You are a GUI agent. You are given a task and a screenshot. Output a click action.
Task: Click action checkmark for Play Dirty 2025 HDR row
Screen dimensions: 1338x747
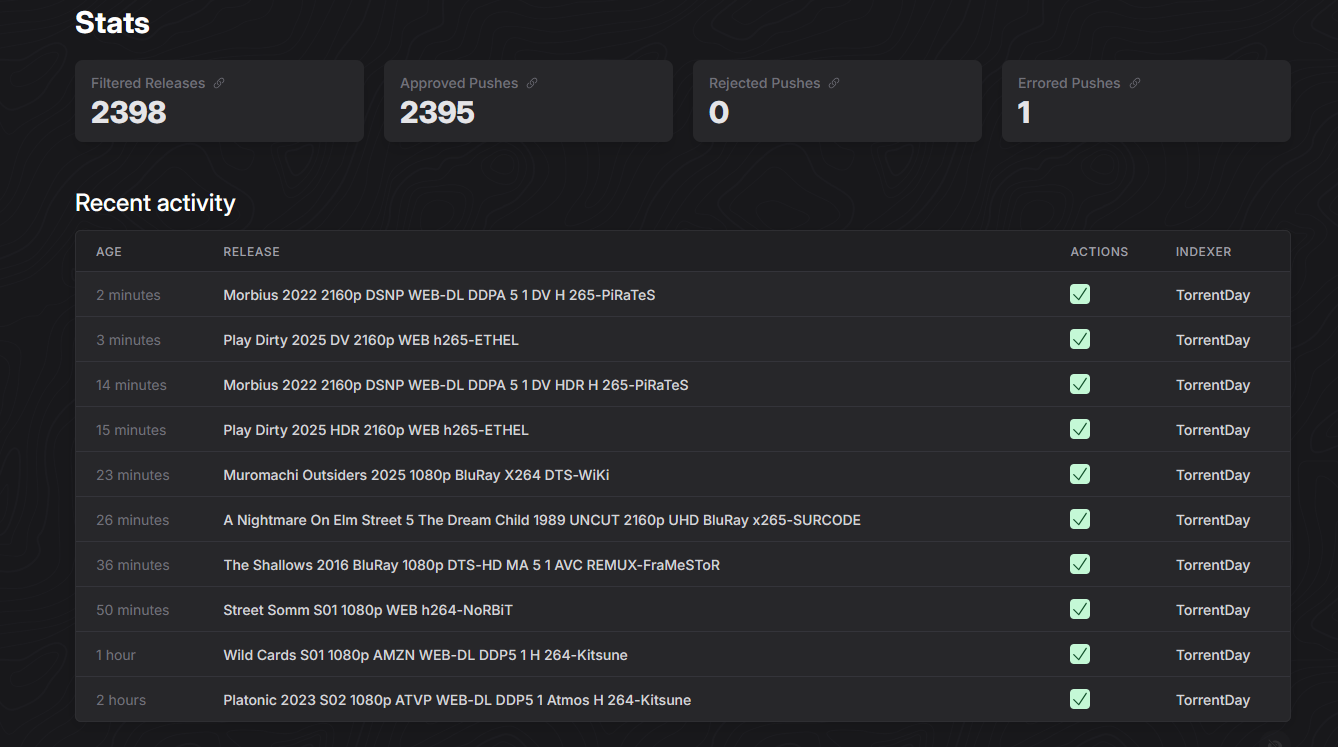(x=1080, y=429)
